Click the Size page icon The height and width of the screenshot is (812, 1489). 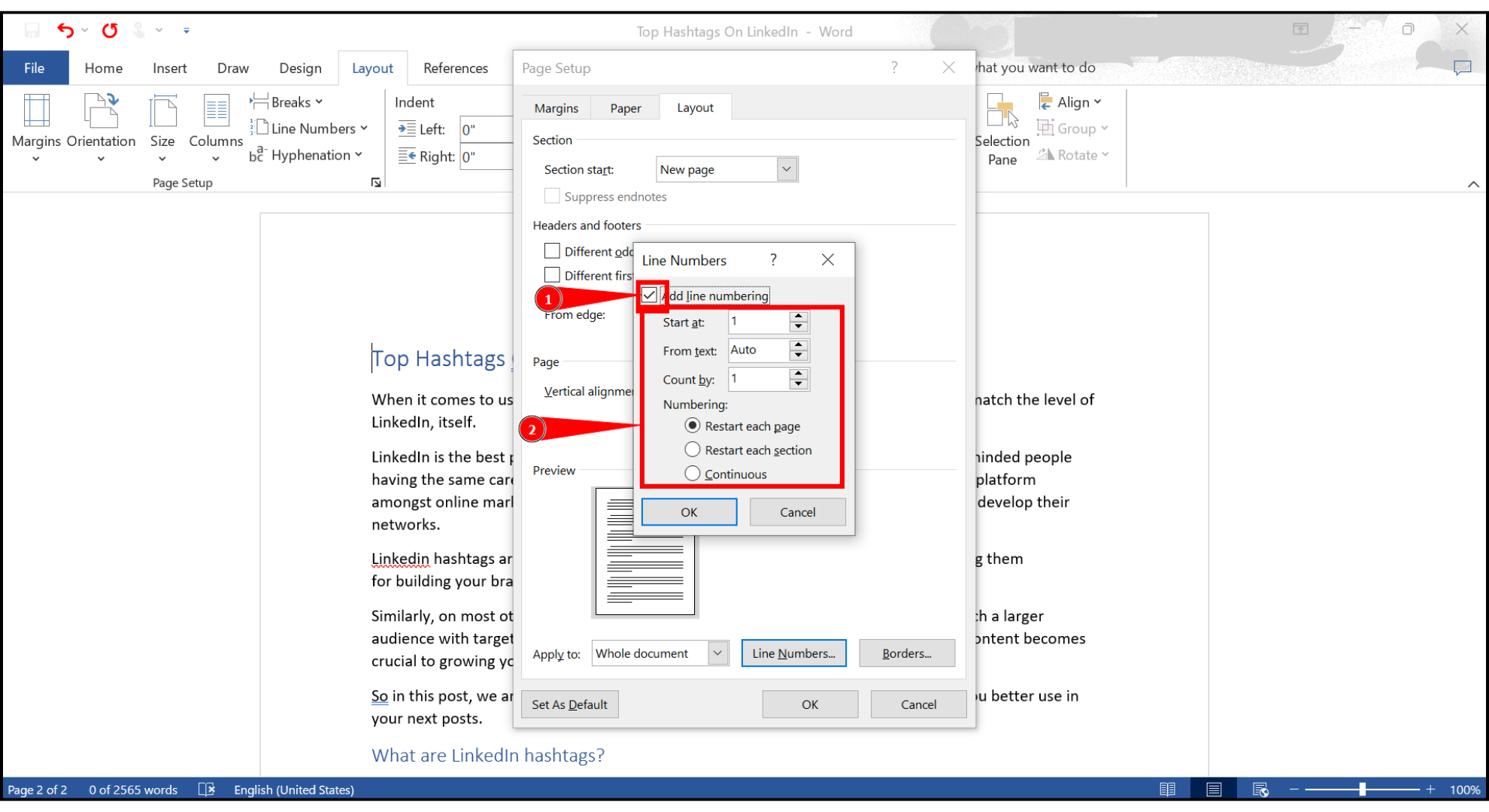click(x=162, y=113)
